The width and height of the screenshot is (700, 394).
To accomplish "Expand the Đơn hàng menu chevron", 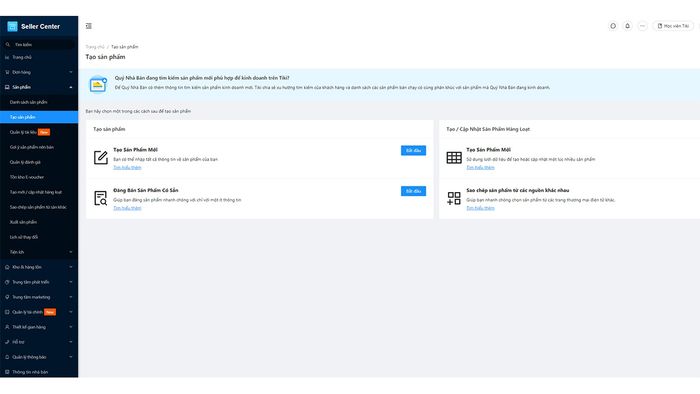I will 71,72.
